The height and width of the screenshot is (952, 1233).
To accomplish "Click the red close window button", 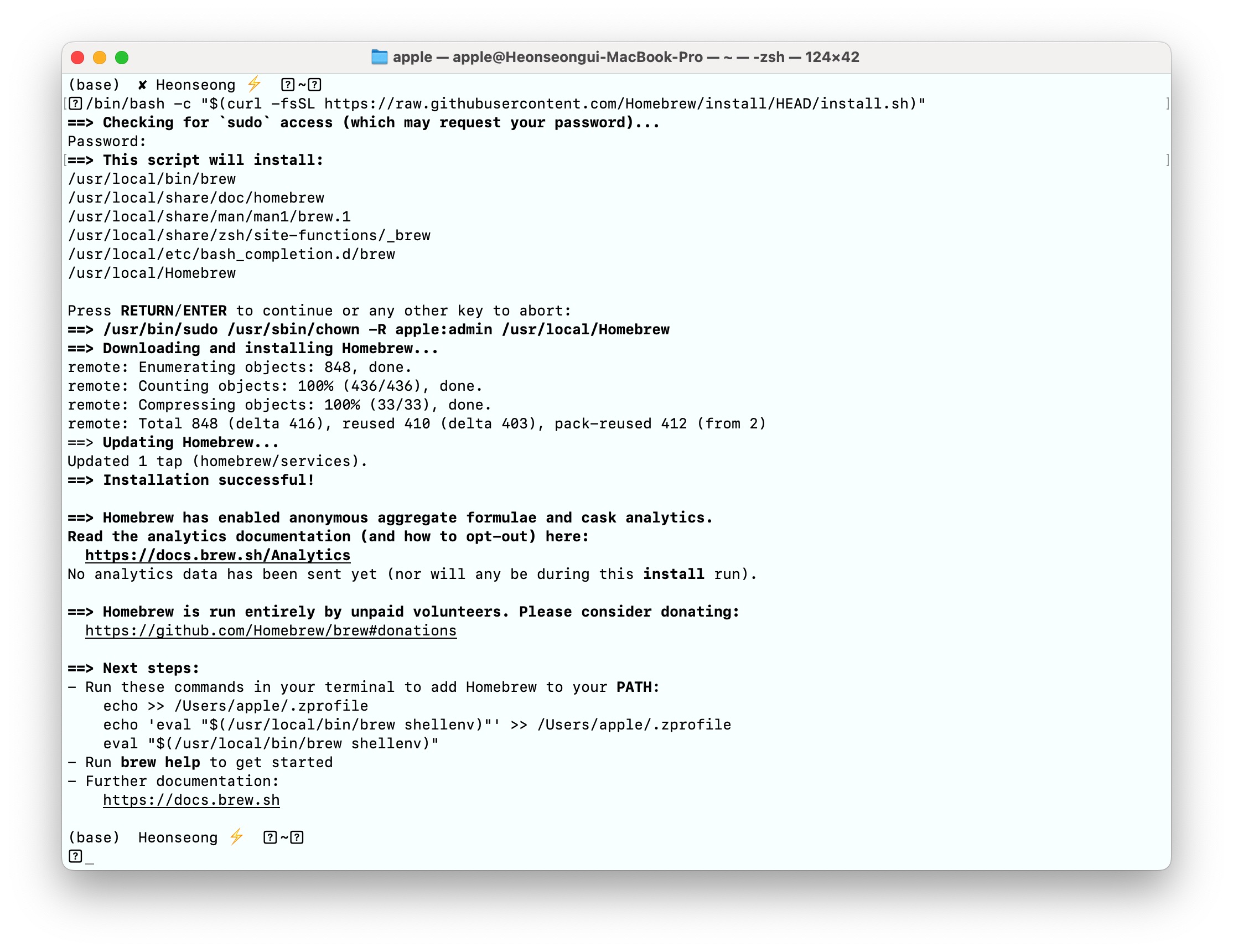I will pos(77,58).
